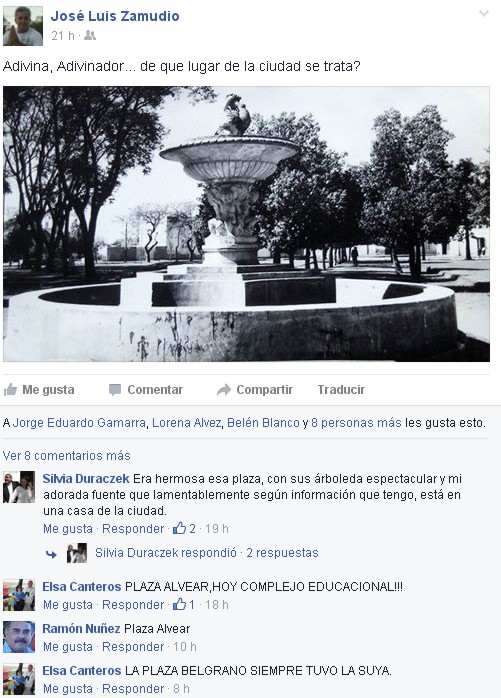The width and height of the screenshot is (501, 698).
Task: Click the Compartir arrow icon
Action: click(x=224, y=390)
